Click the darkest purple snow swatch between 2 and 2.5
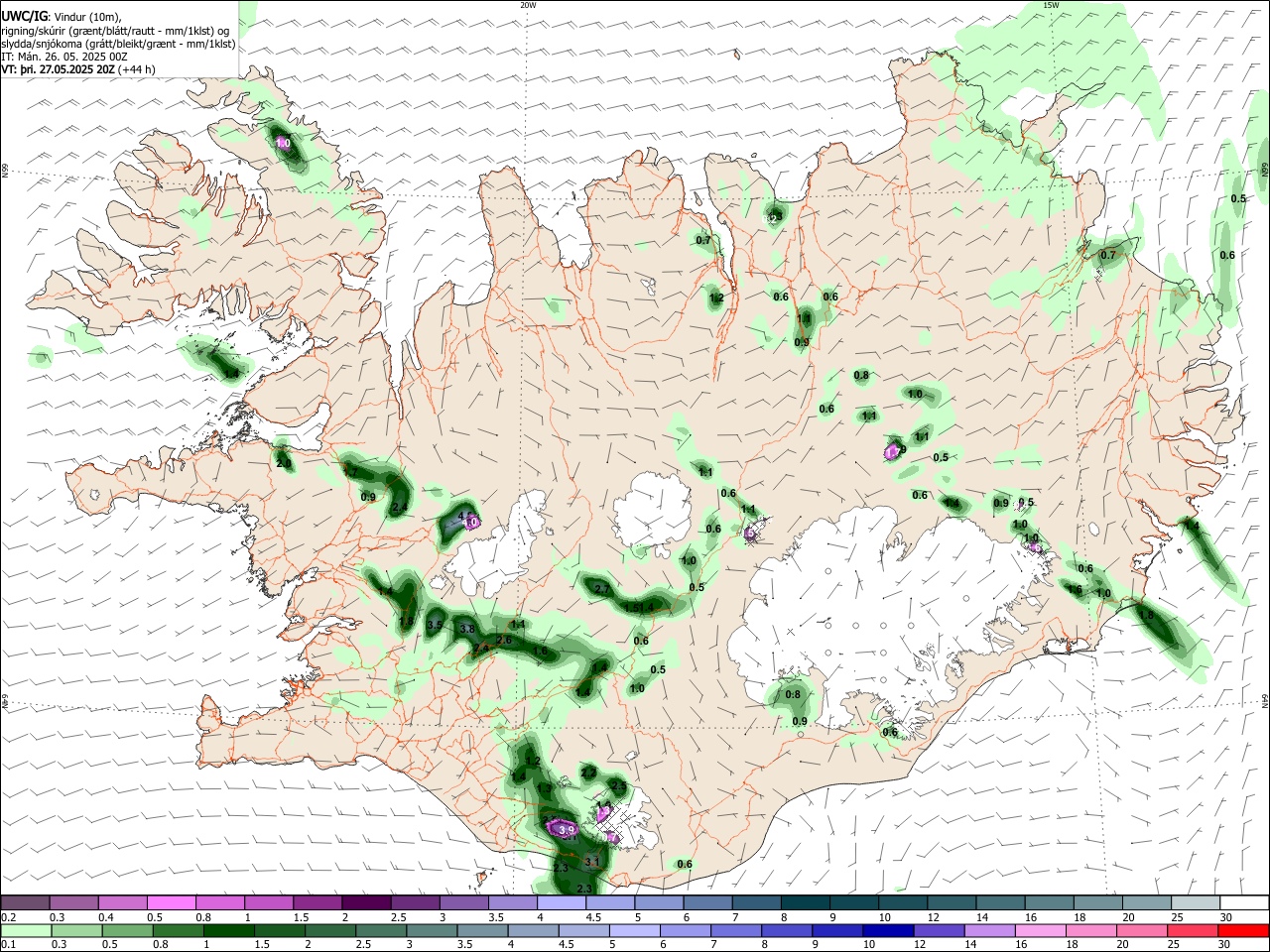Viewport: 1270px width, 952px height. [365, 902]
